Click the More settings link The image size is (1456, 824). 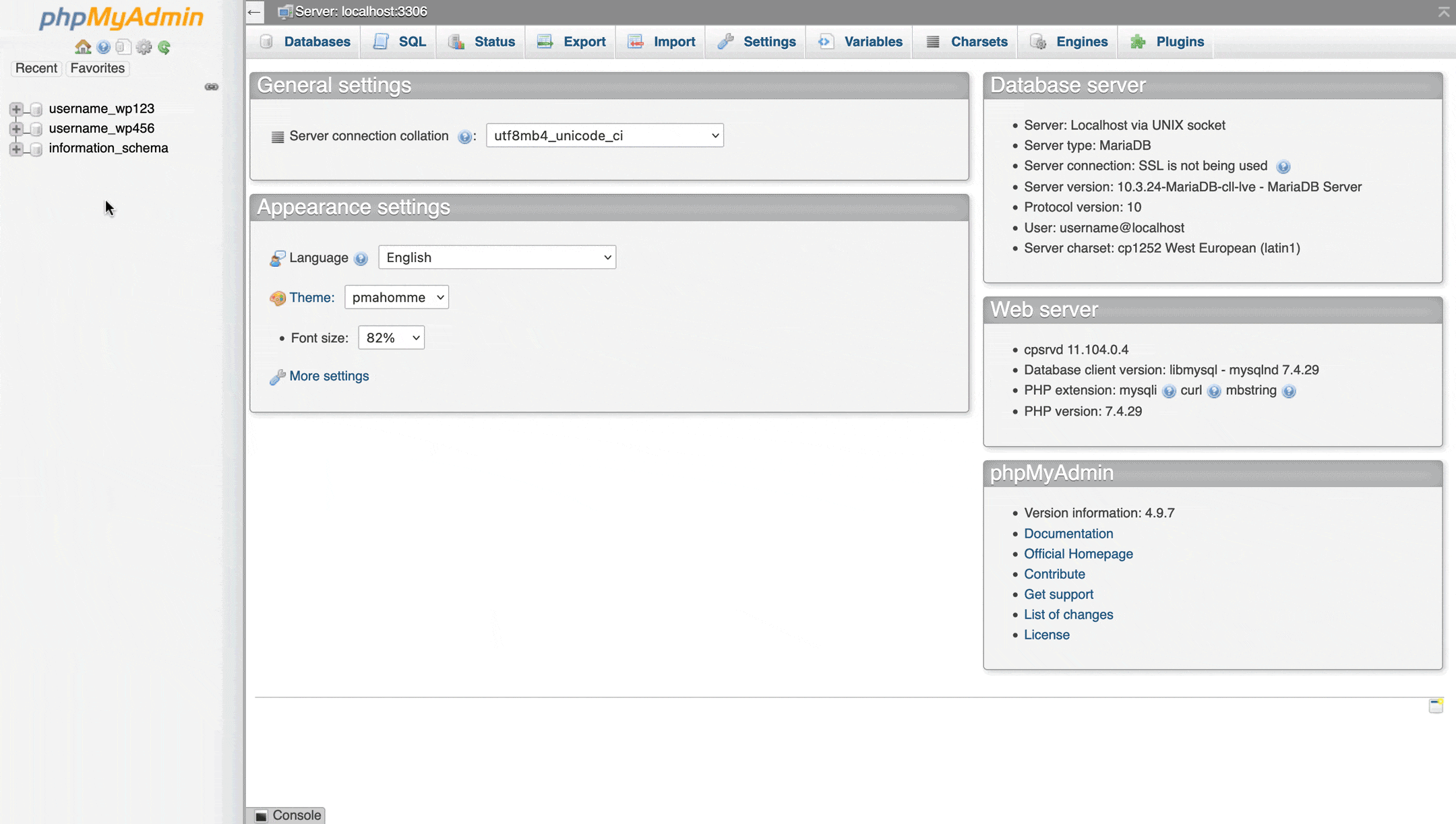[328, 376]
